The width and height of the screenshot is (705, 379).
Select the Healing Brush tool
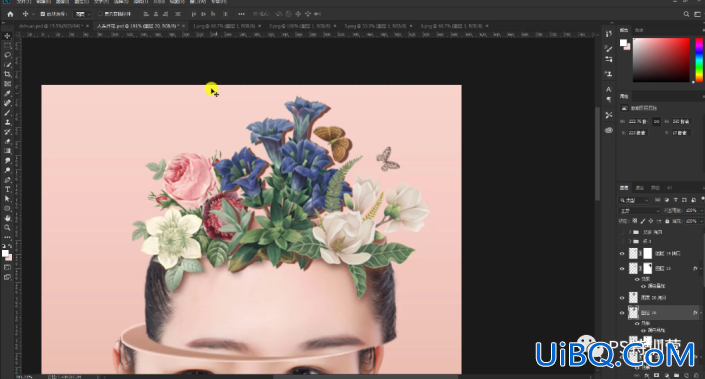[7, 103]
